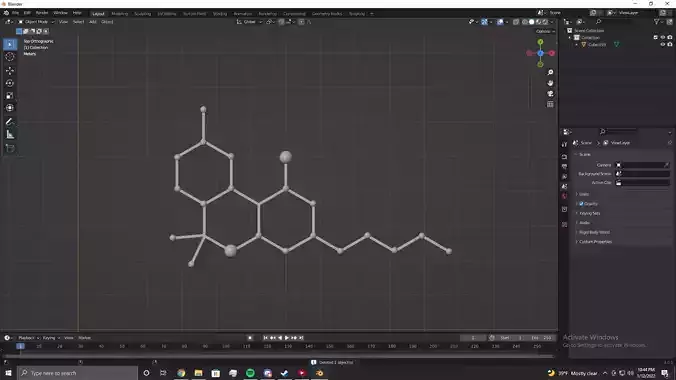
Task: Toggle the Gravity checkbox
Action: point(581,204)
